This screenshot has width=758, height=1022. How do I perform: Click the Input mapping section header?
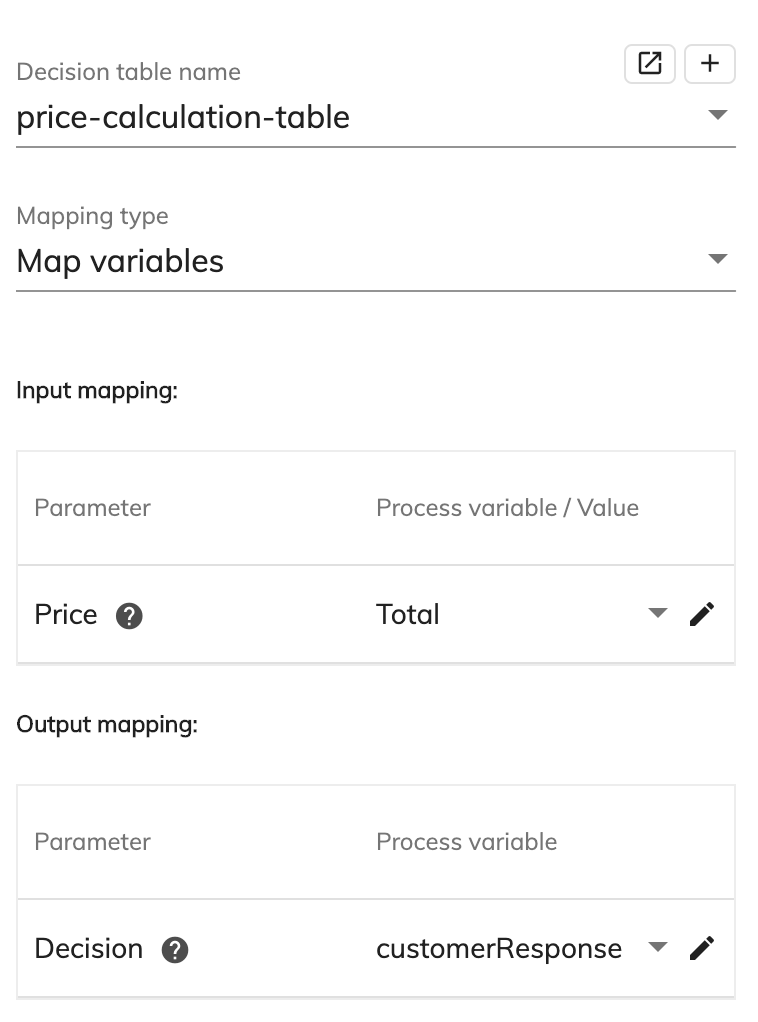click(95, 391)
